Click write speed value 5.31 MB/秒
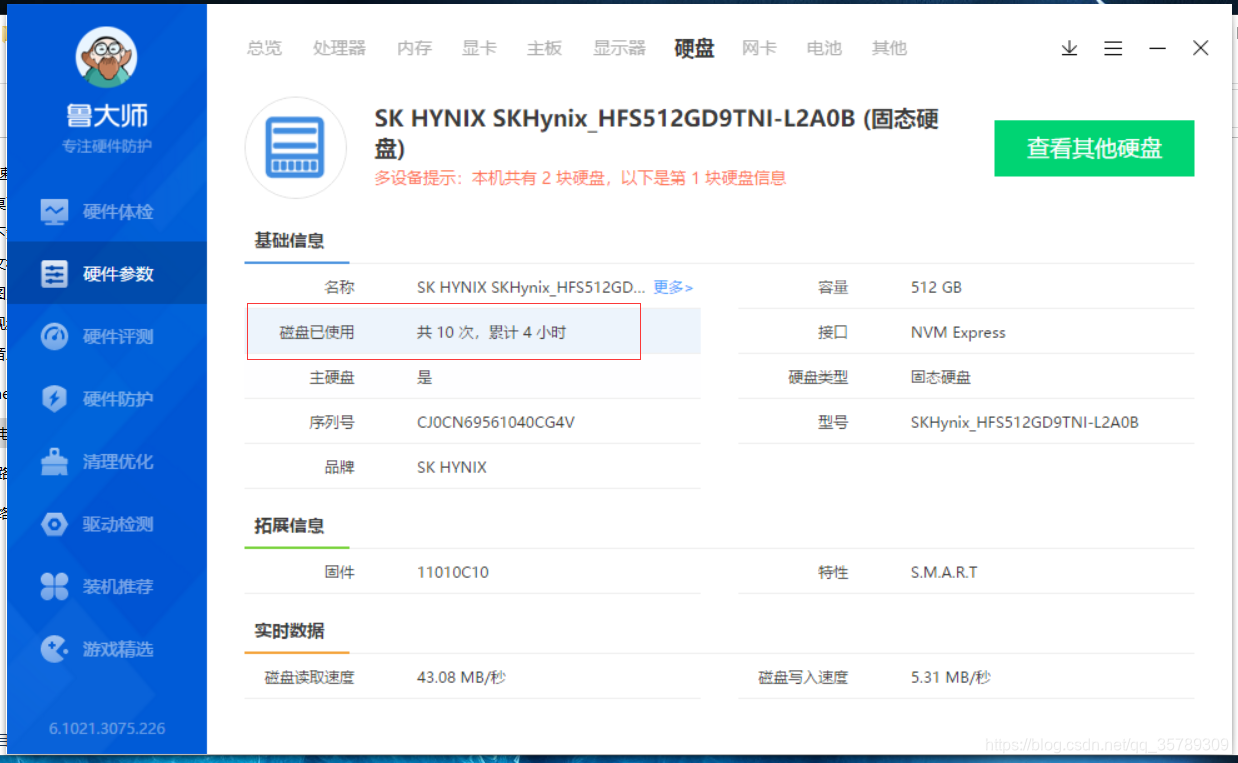 [950, 677]
